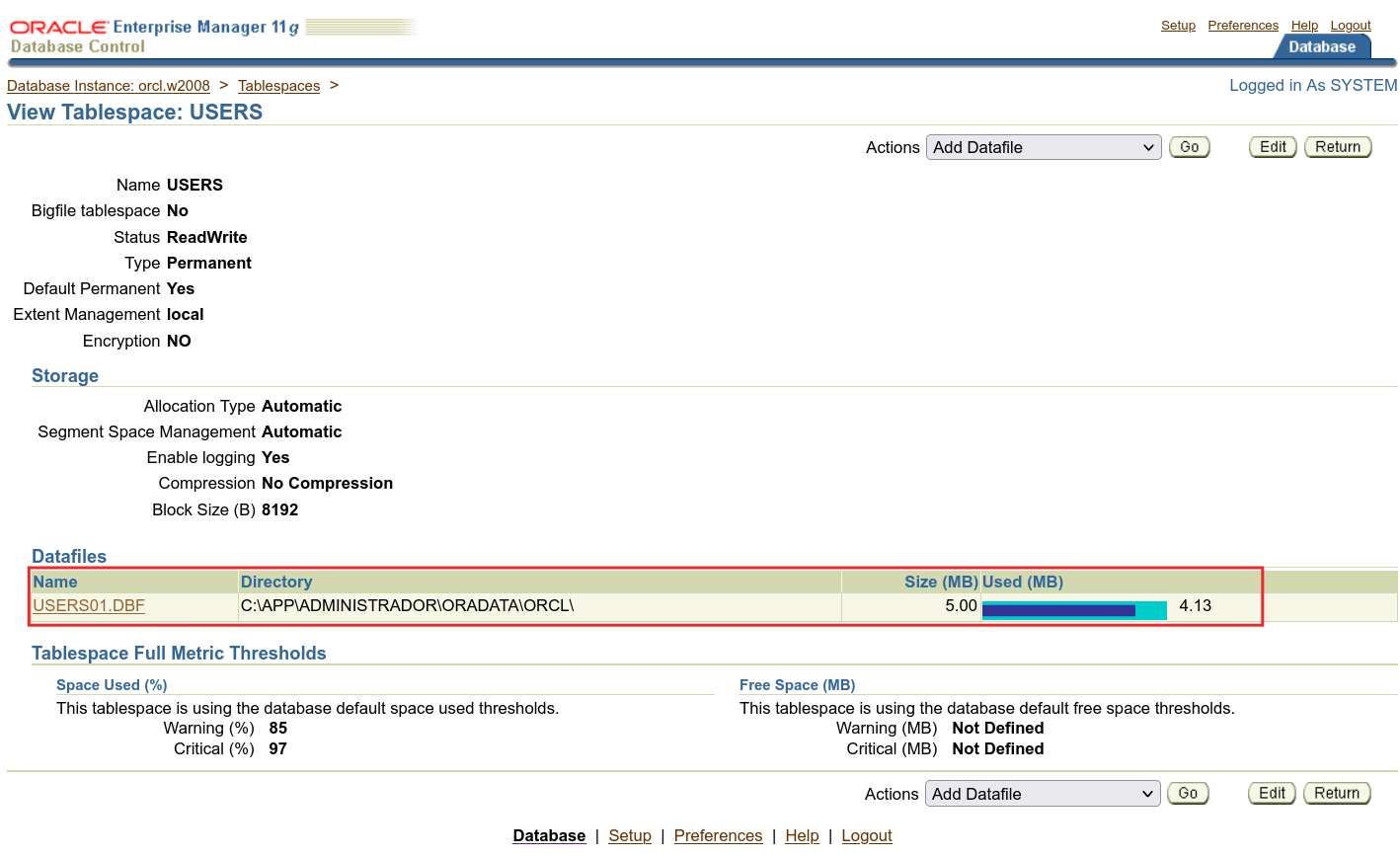The image size is (1400, 857).
Task: Select the Database tab
Action: tap(1322, 46)
